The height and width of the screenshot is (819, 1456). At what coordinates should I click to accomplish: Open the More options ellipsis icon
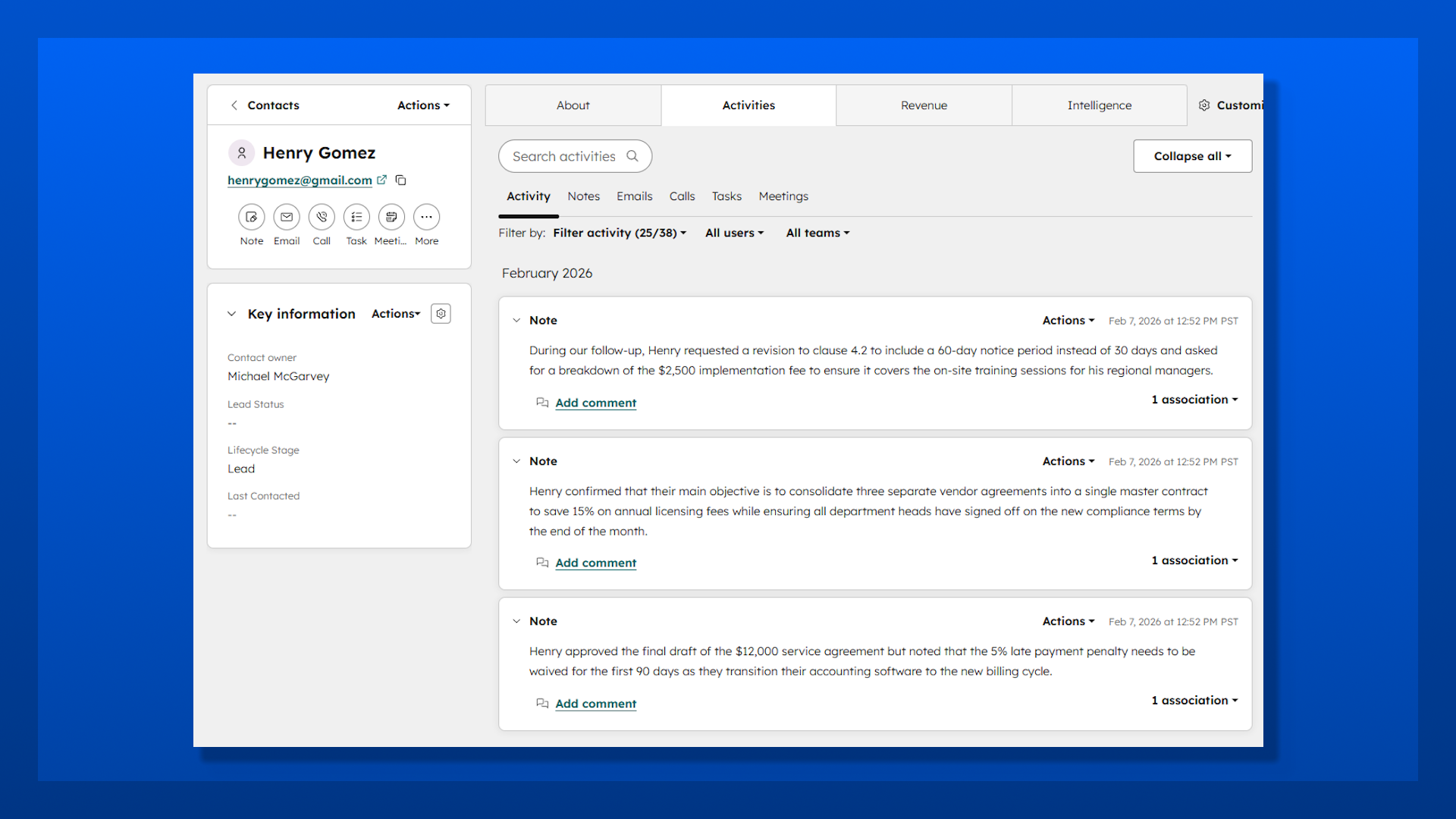[x=426, y=217]
